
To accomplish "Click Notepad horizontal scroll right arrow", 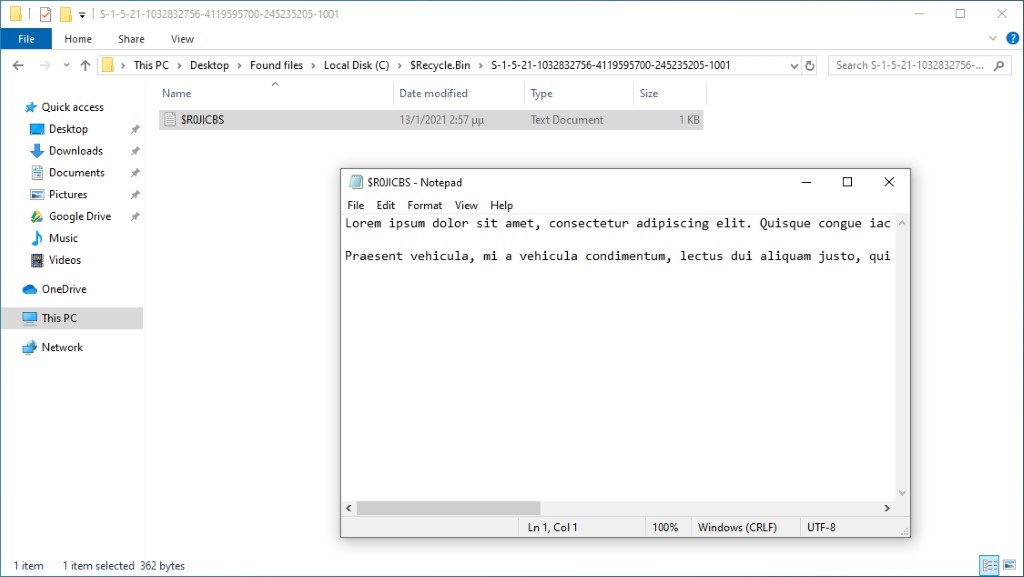I will [887, 508].
